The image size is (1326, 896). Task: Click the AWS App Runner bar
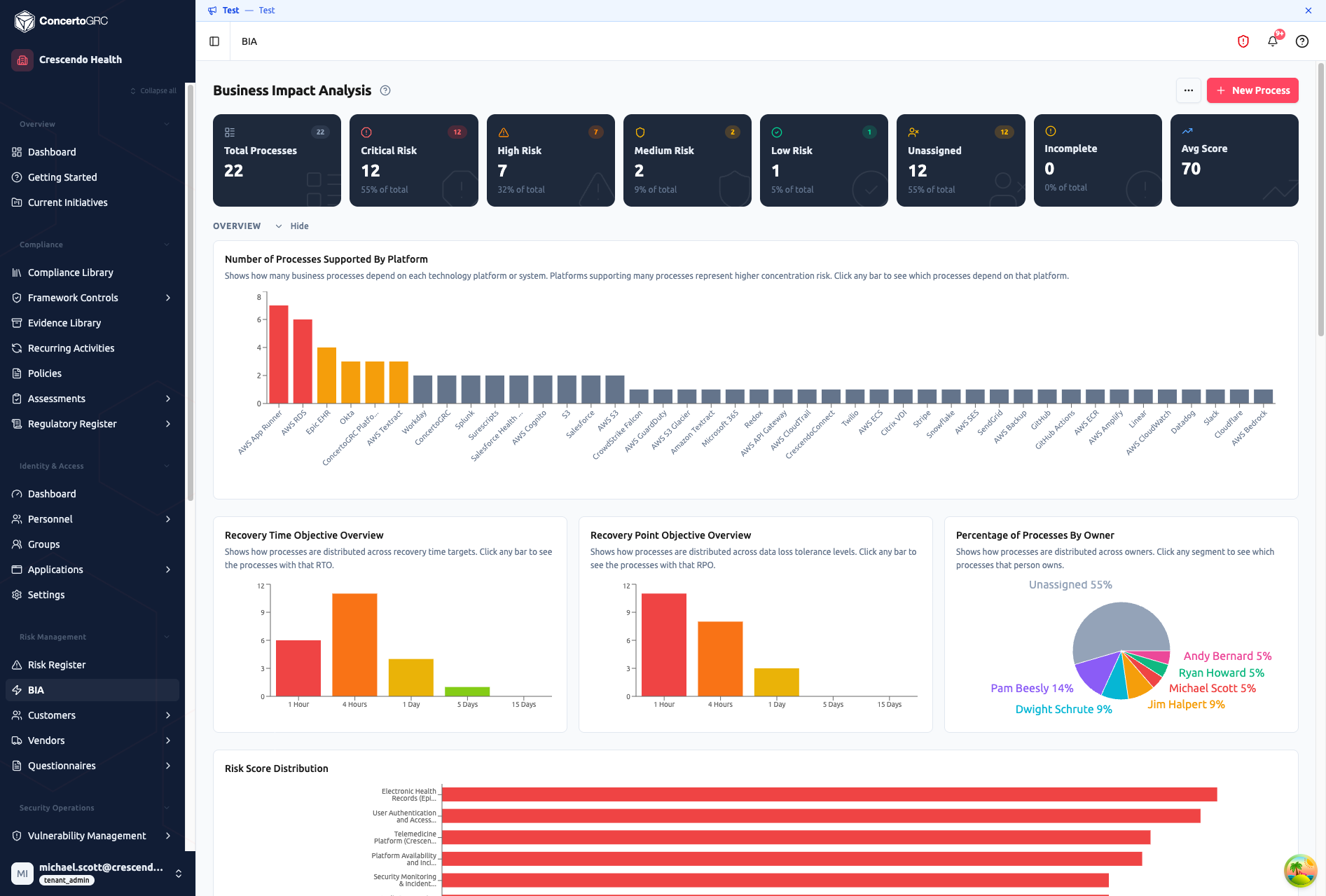click(x=279, y=354)
